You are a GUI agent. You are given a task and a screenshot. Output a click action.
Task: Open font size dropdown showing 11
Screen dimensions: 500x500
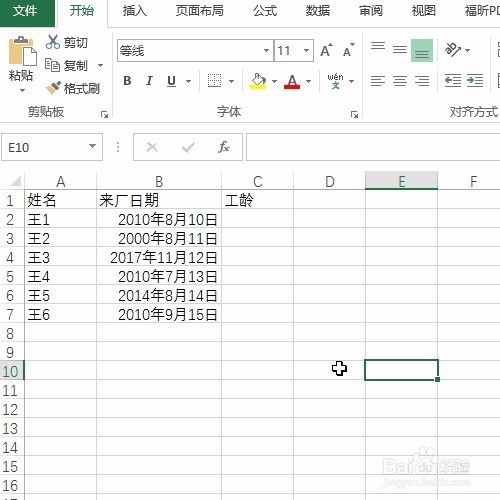(306, 51)
